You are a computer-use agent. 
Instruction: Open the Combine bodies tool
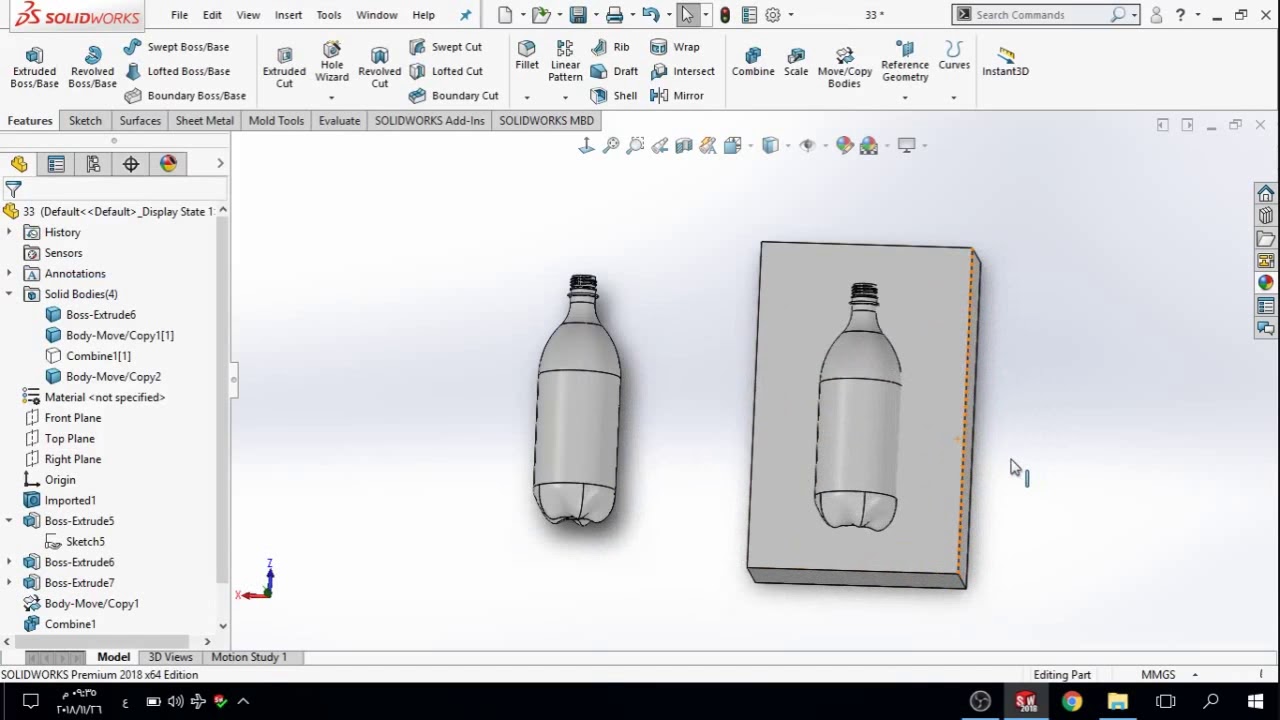tap(753, 62)
